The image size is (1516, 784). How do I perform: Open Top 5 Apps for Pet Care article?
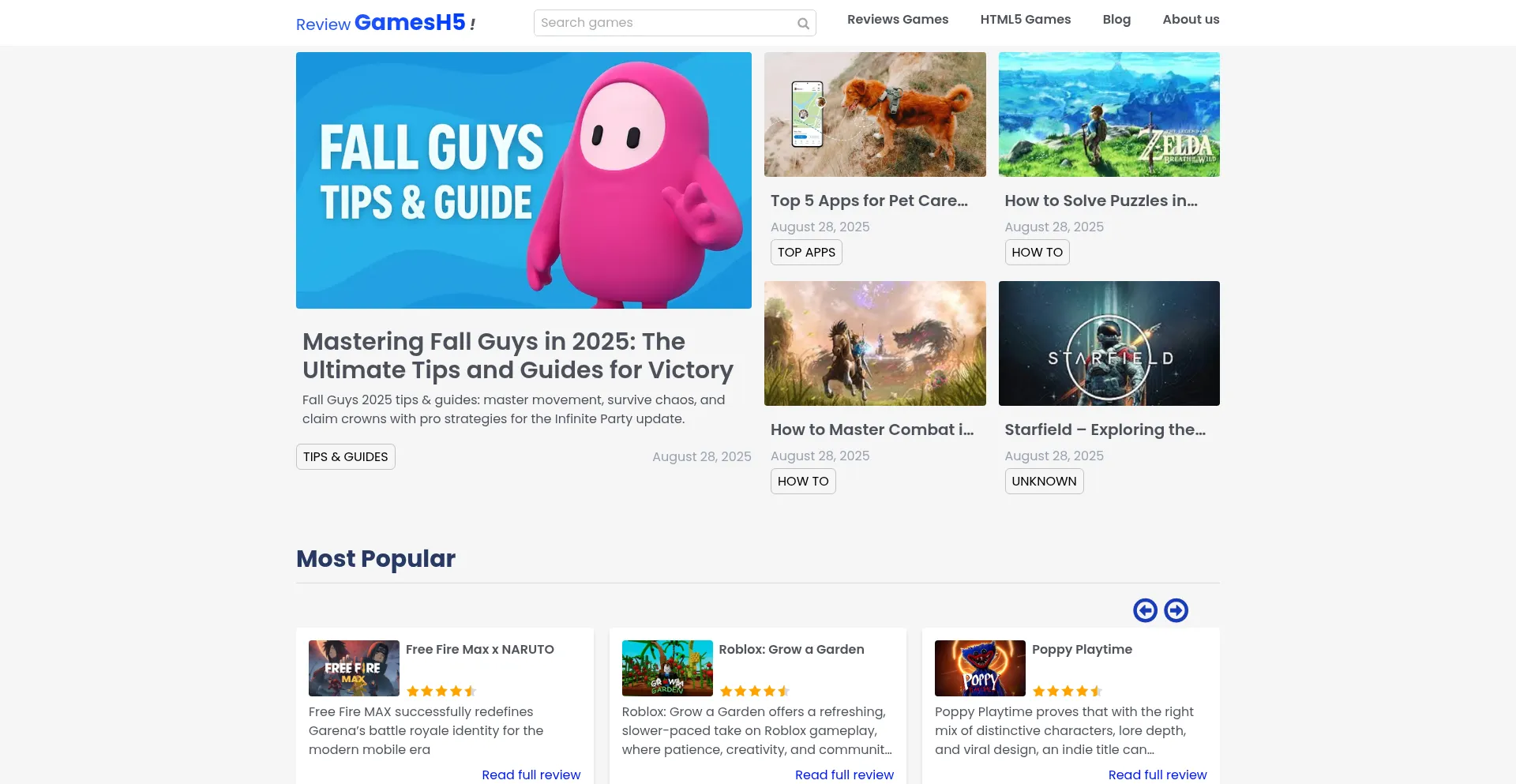(869, 201)
